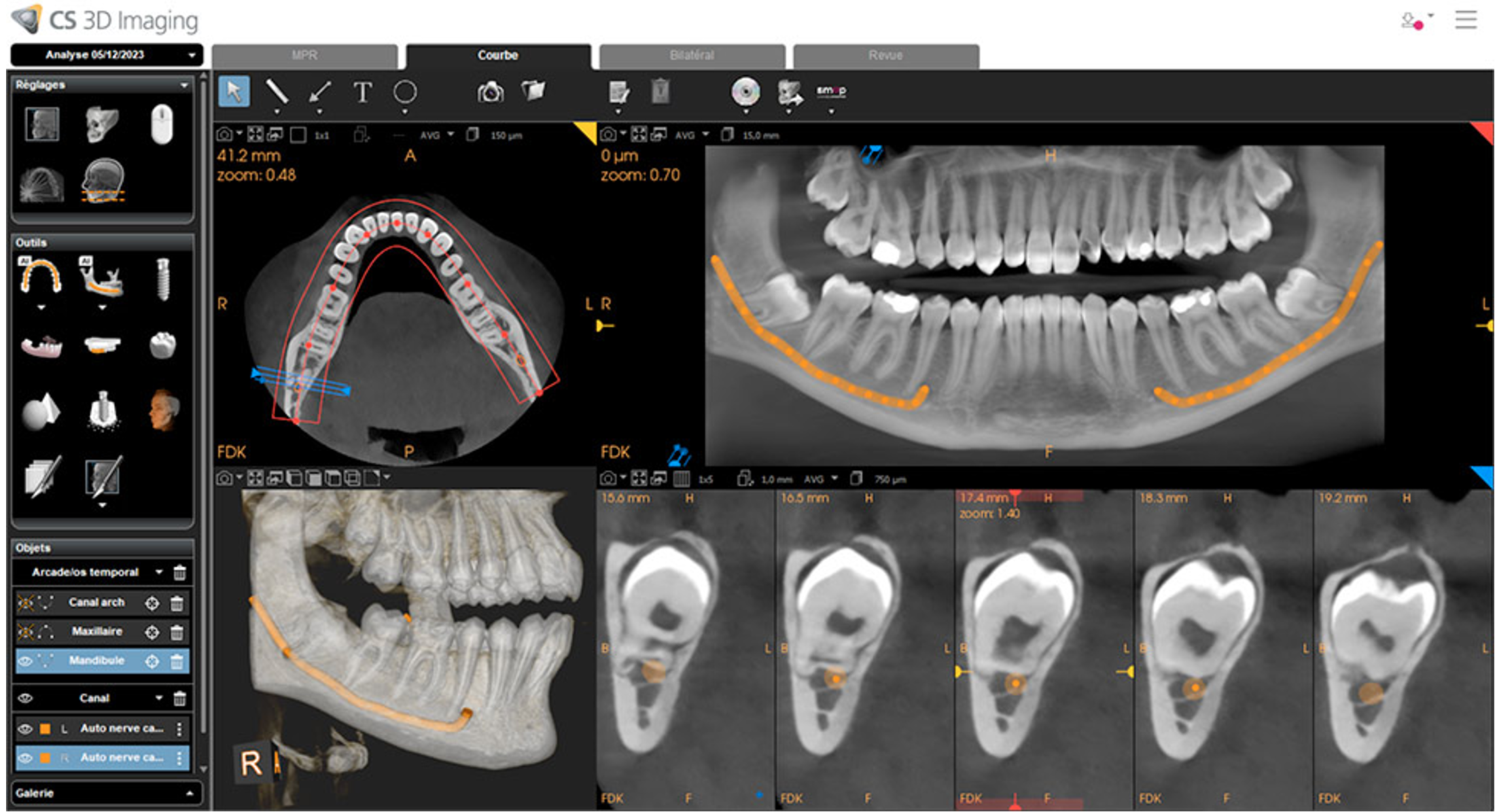
Task: Click the disc burn/export icon
Action: [x=745, y=91]
